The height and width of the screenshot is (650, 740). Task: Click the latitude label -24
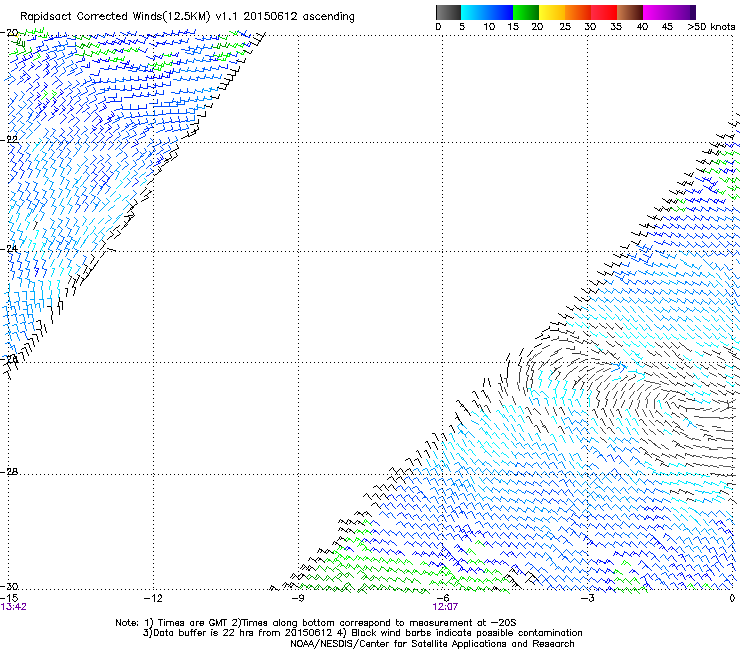pyautogui.click(x=9, y=248)
